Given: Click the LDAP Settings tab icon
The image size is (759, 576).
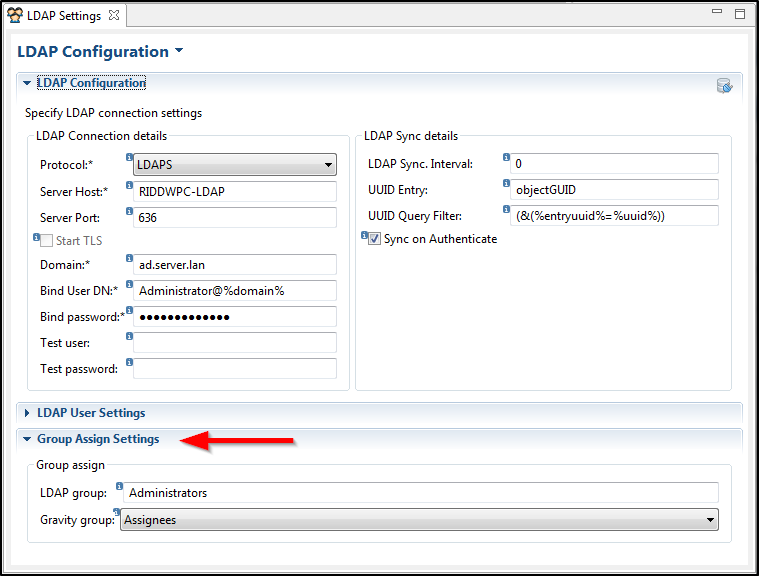Looking at the screenshot, I should pos(15,15).
